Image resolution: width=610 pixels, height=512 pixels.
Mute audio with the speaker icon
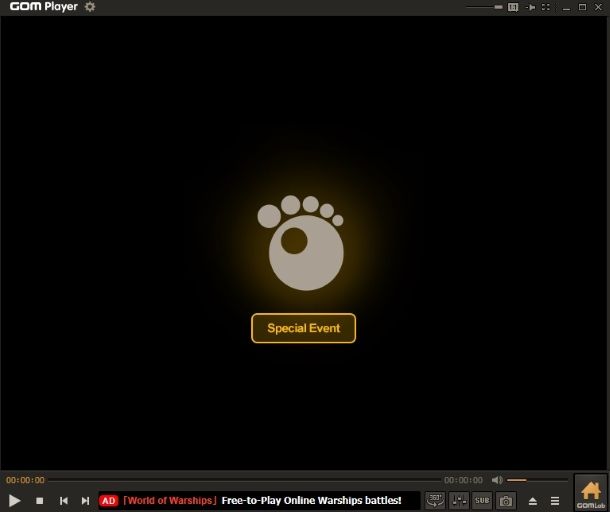(497, 480)
